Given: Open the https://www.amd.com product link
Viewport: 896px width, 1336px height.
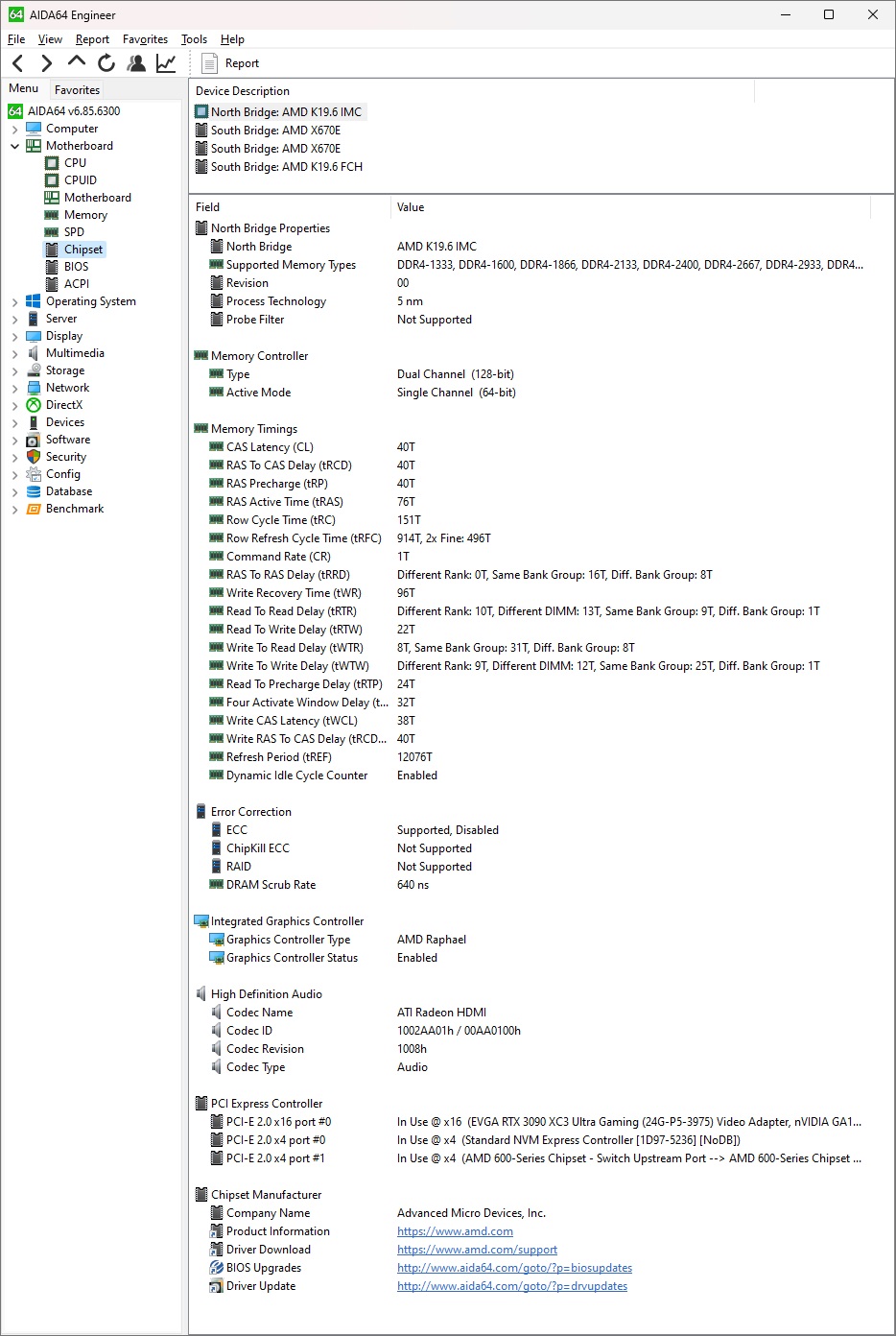Looking at the screenshot, I should (455, 1231).
